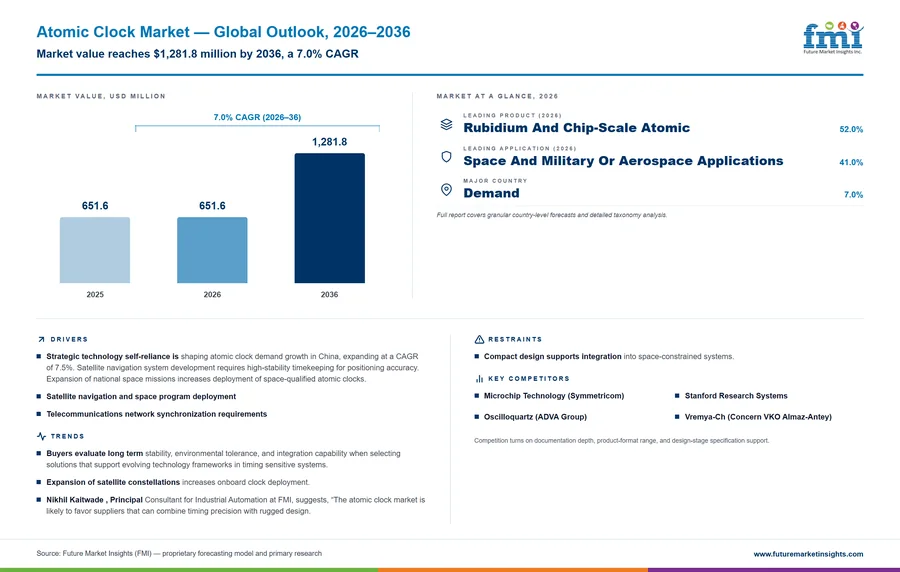Screen dimensions: 900x572
Task: Click the Market At A Glance, 2026 heading
Action: point(497,96)
